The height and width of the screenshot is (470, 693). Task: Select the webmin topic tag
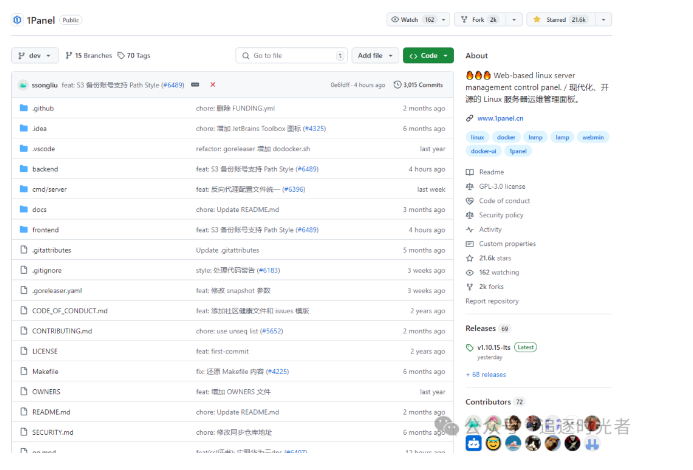tap(593, 138)
